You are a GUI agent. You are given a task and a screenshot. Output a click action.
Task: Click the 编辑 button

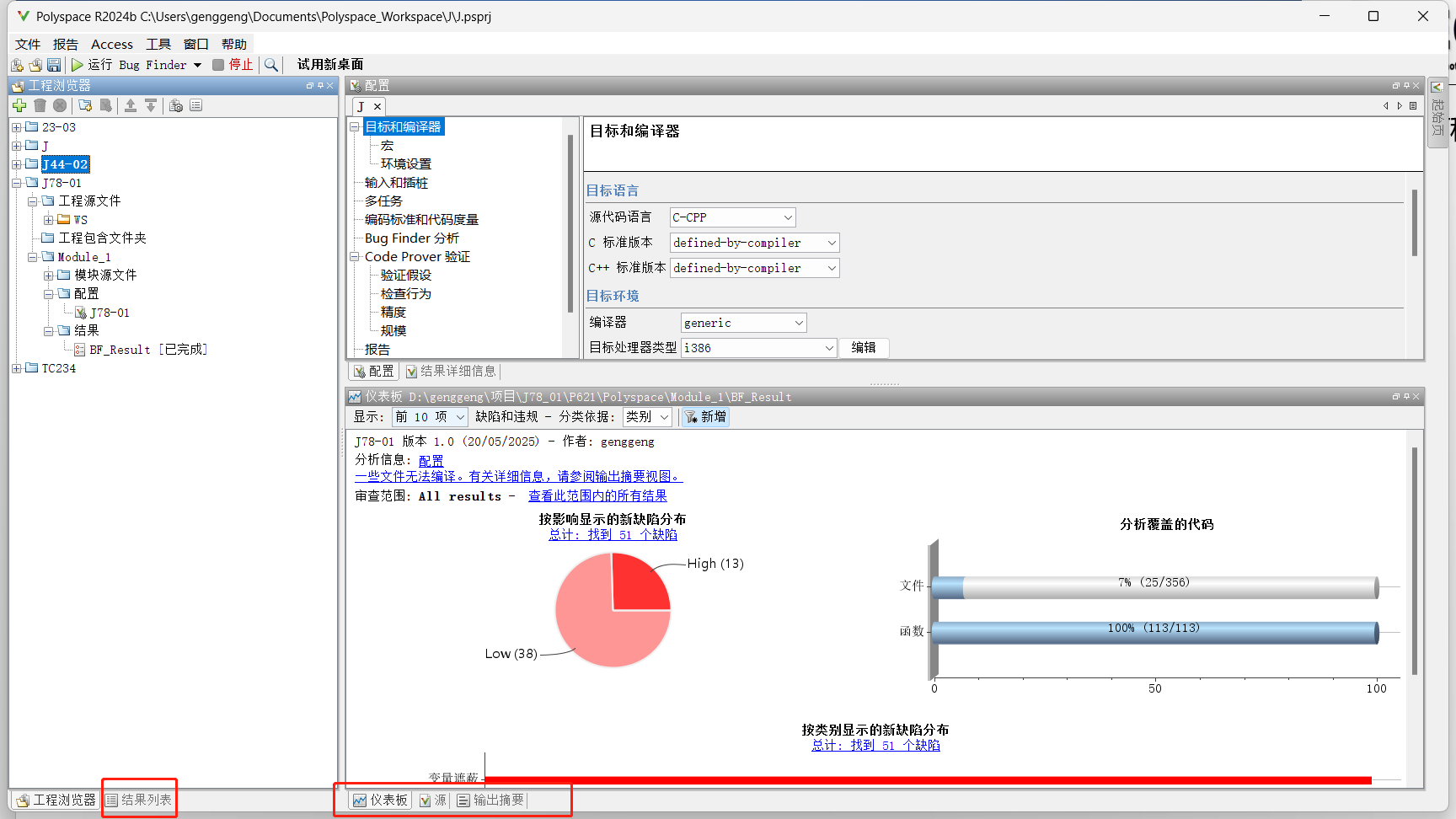click(864, 348)
